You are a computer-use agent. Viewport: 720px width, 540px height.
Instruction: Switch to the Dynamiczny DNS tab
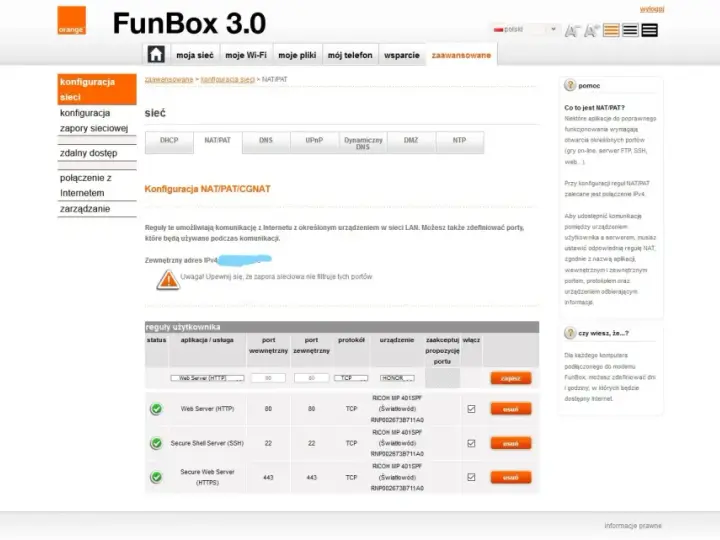pyautogui.click(x=363, y=143)
